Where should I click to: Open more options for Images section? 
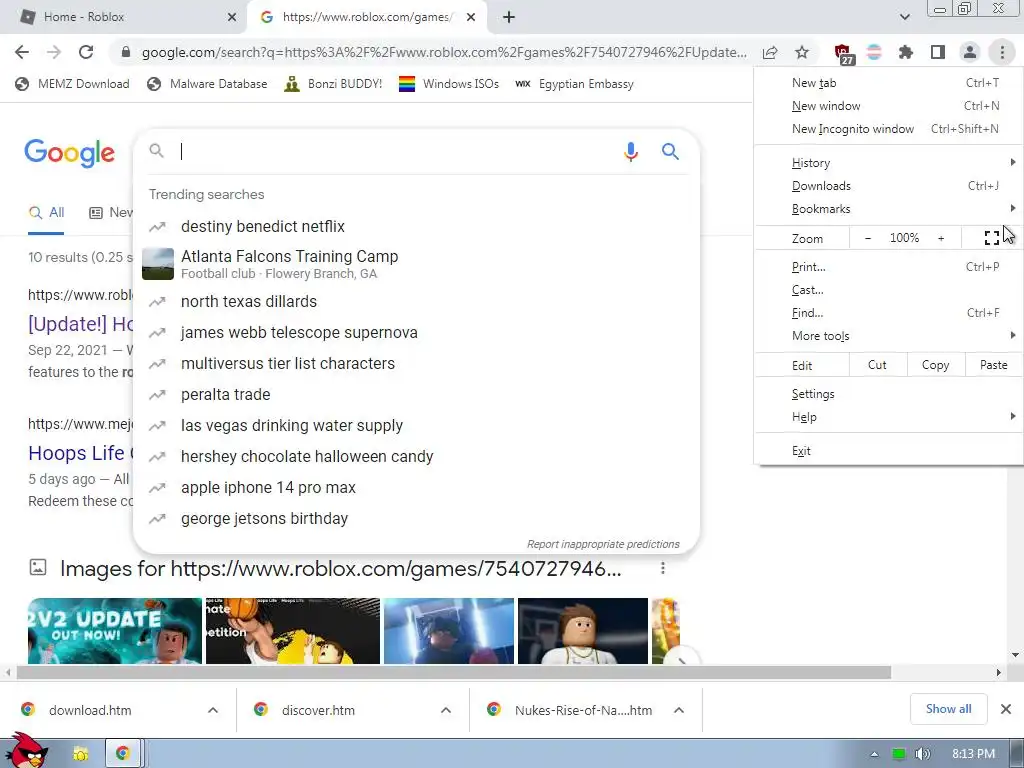(x=663, y=568)
